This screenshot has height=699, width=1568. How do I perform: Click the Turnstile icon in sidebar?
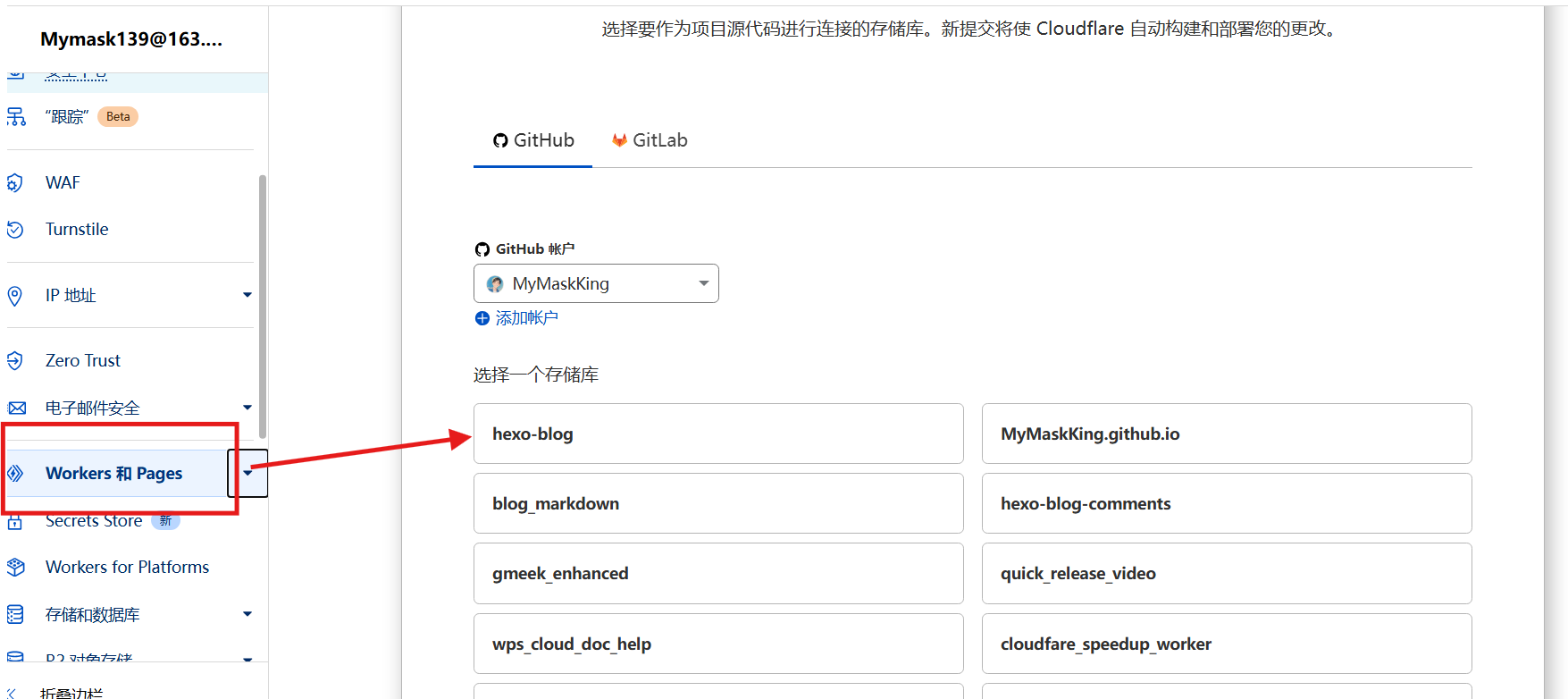click(x=14, y=230)
